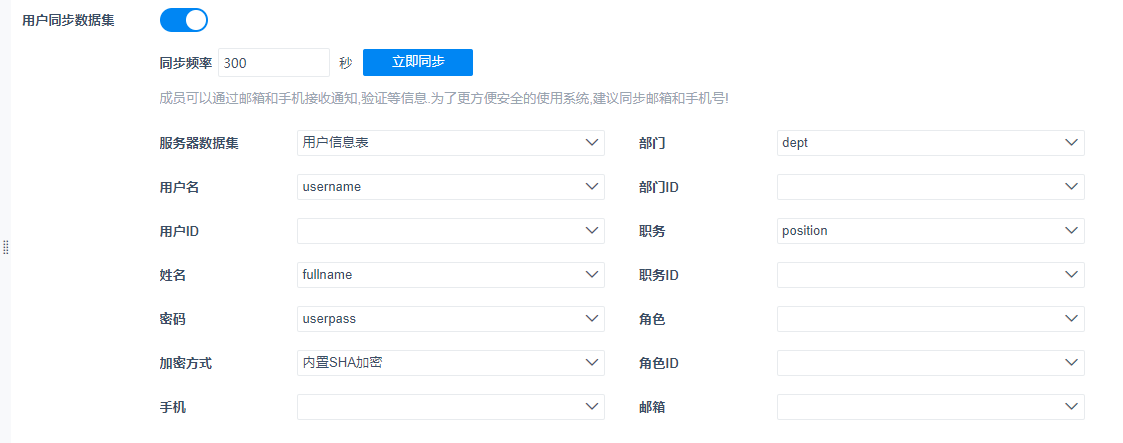The height and width of the screenshot is (443, 1123).
Task: Open the 姓名 dropdown showing fullname
Action: click(x=450, y=275)
